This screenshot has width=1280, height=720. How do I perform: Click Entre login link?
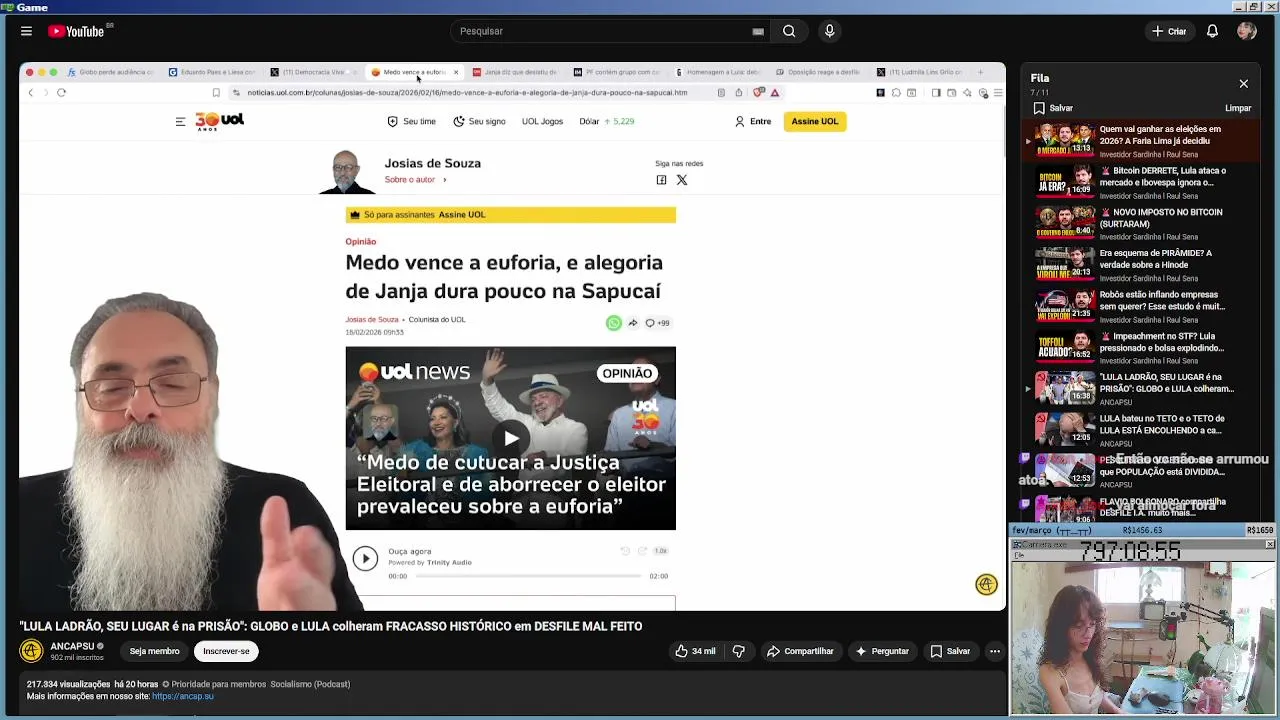point(753,121)
